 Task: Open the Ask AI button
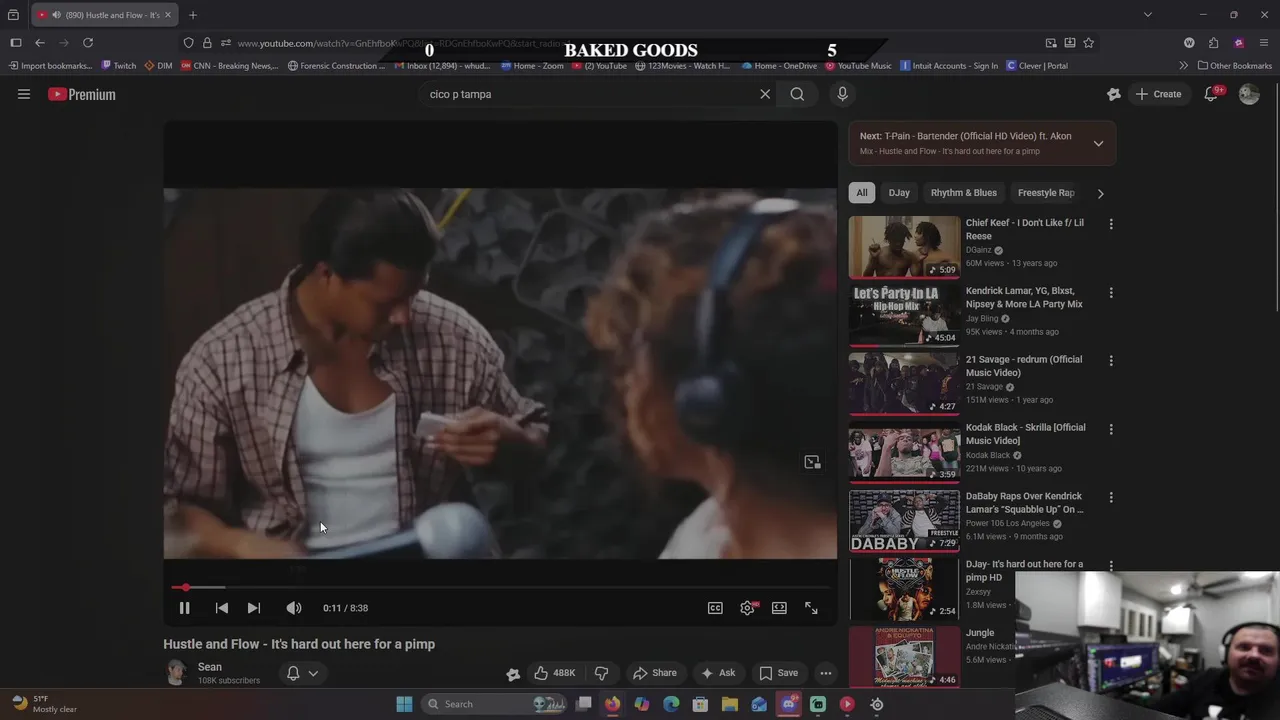point(718,673)
